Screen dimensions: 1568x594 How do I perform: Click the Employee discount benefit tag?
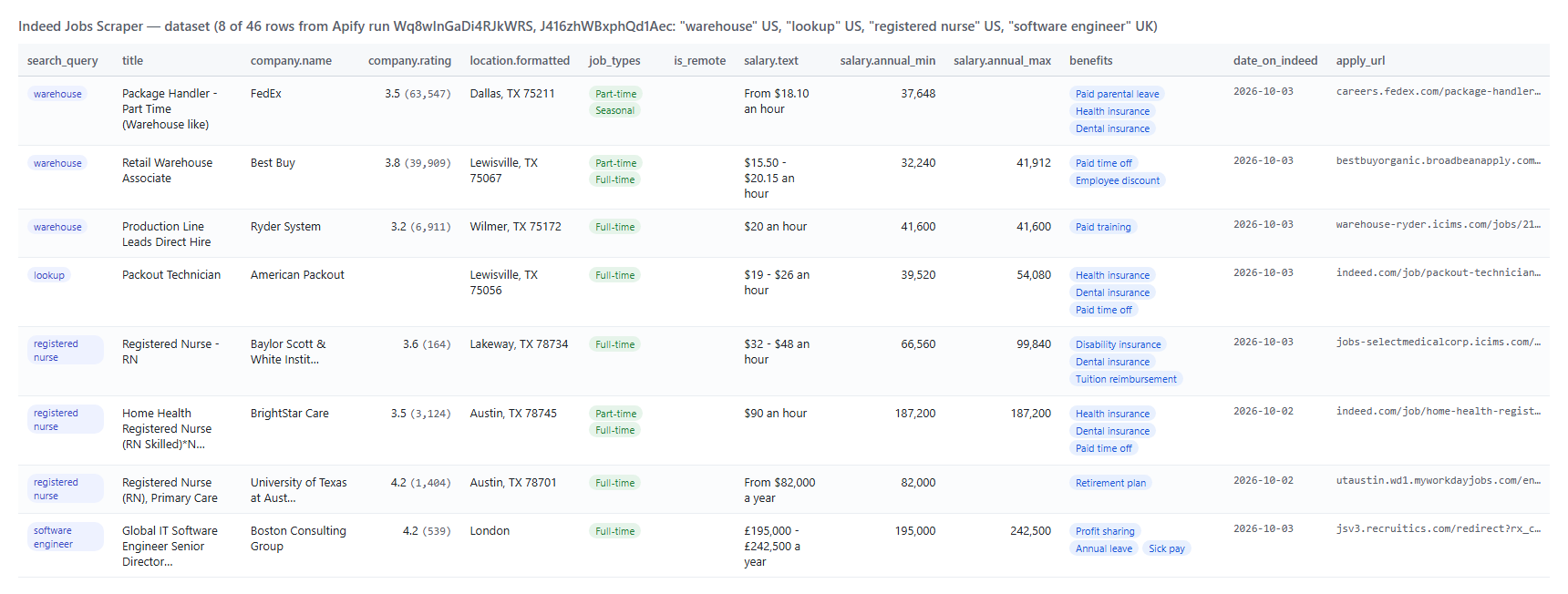tap(1118, 180)
